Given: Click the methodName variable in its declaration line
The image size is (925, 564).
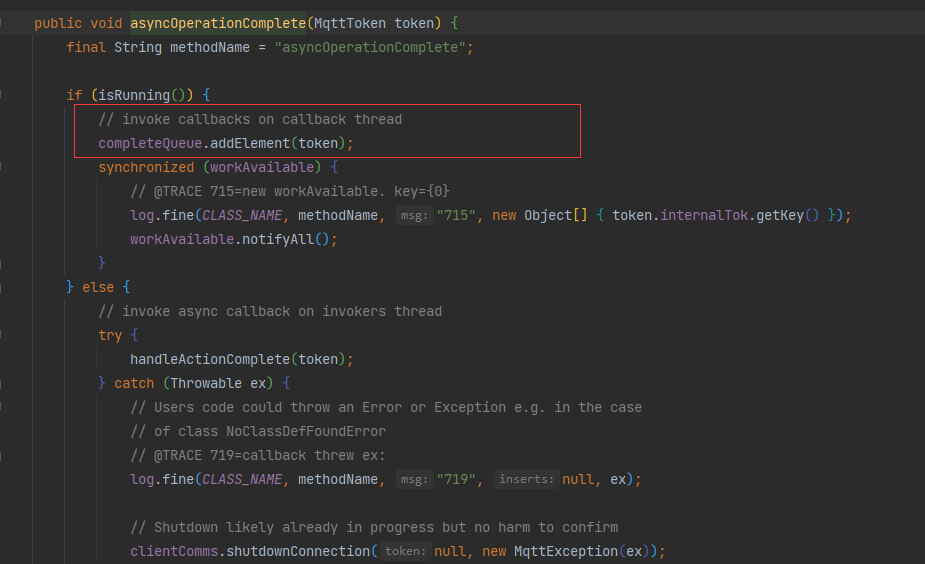Looking at the screenshot, I should (x=210, y=47).
